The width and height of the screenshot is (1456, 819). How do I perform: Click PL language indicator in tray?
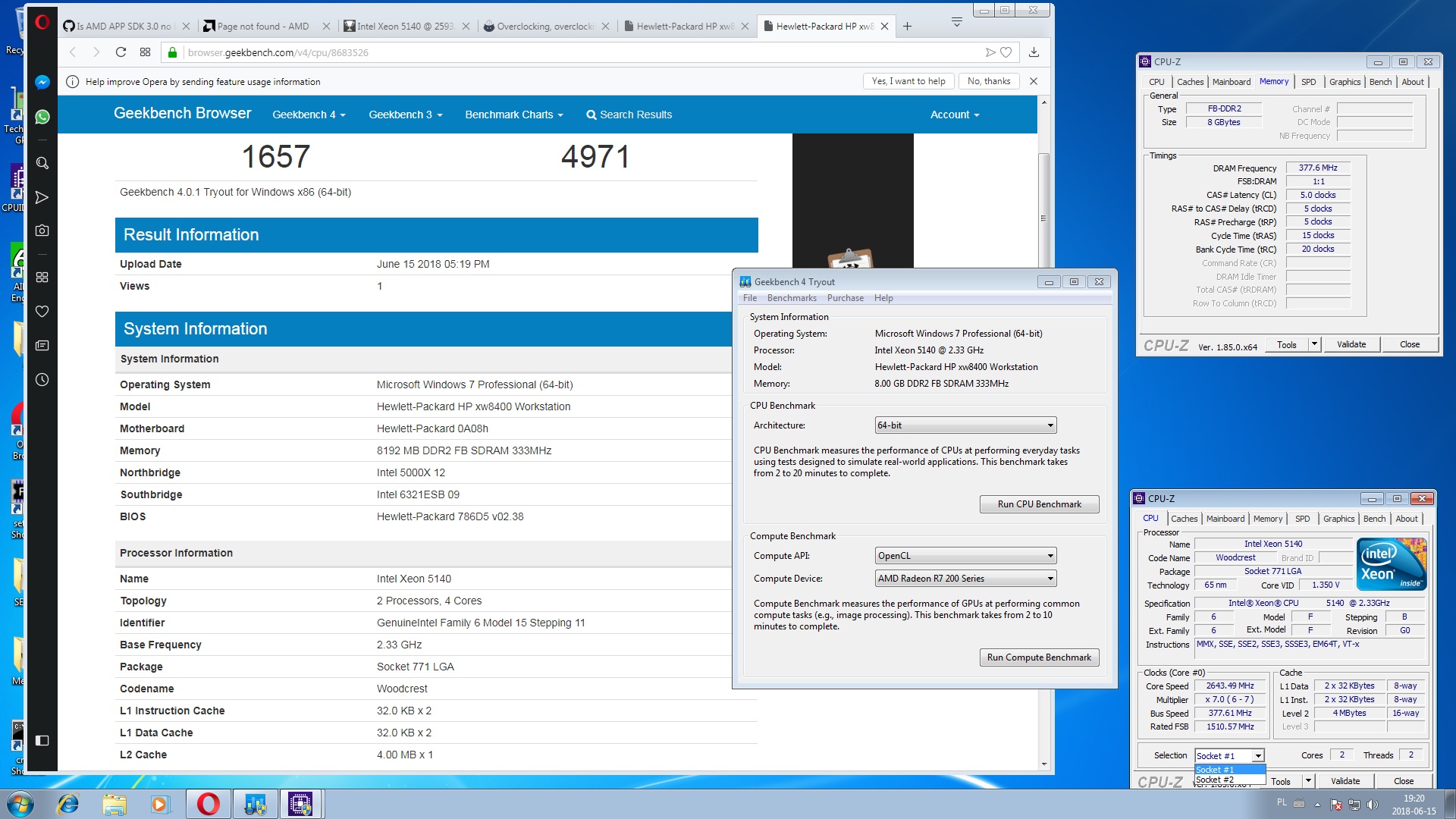point(1282,802)
